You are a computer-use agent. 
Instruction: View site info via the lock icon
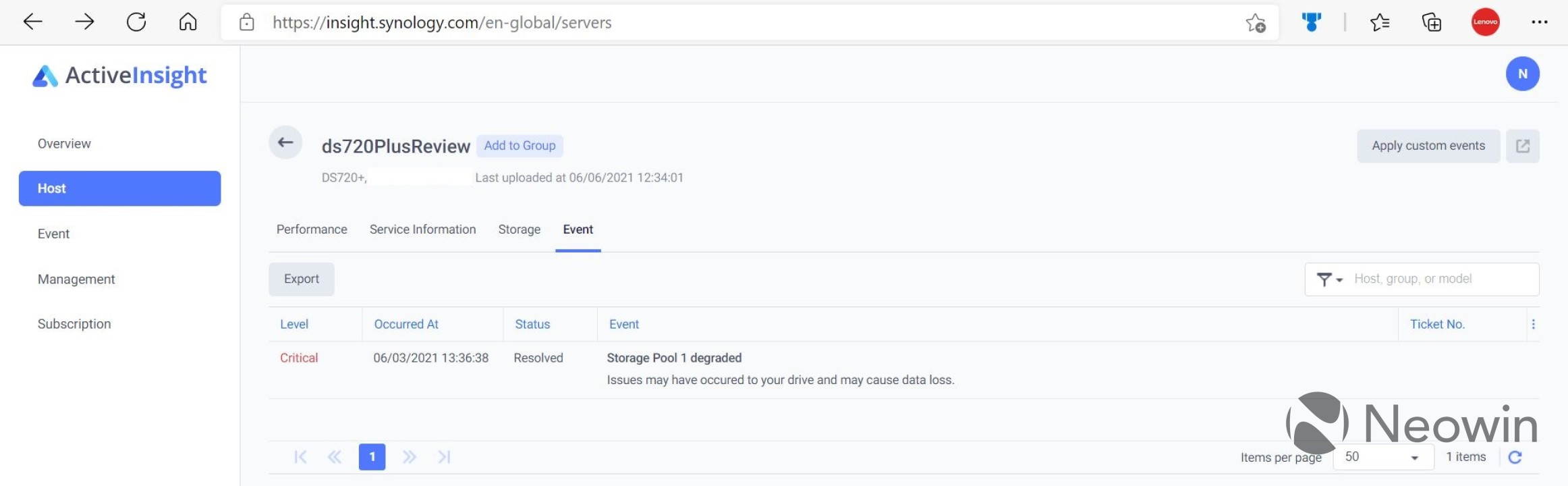point(247,22)
